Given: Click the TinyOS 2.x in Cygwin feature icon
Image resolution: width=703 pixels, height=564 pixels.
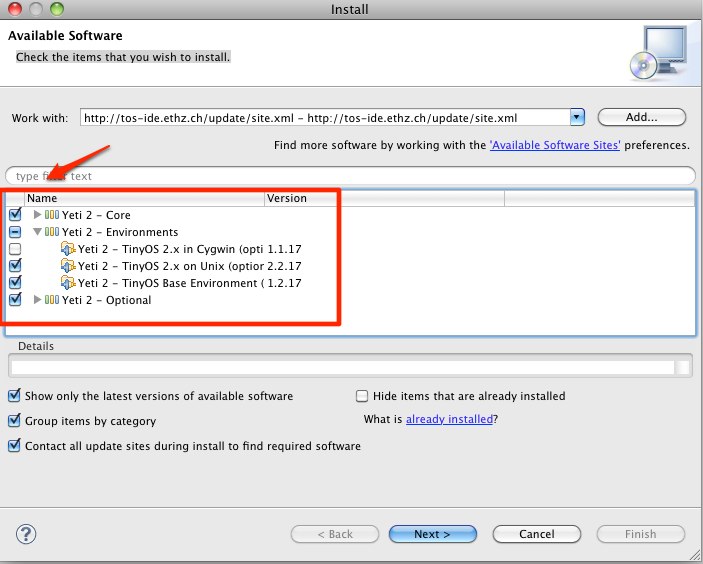Looking at the screenshot, I should pyautogui.click(x=68, y=249).
